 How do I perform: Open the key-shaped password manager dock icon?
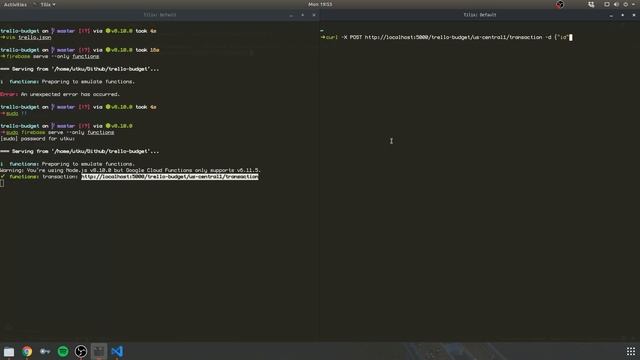coord(45,351)
